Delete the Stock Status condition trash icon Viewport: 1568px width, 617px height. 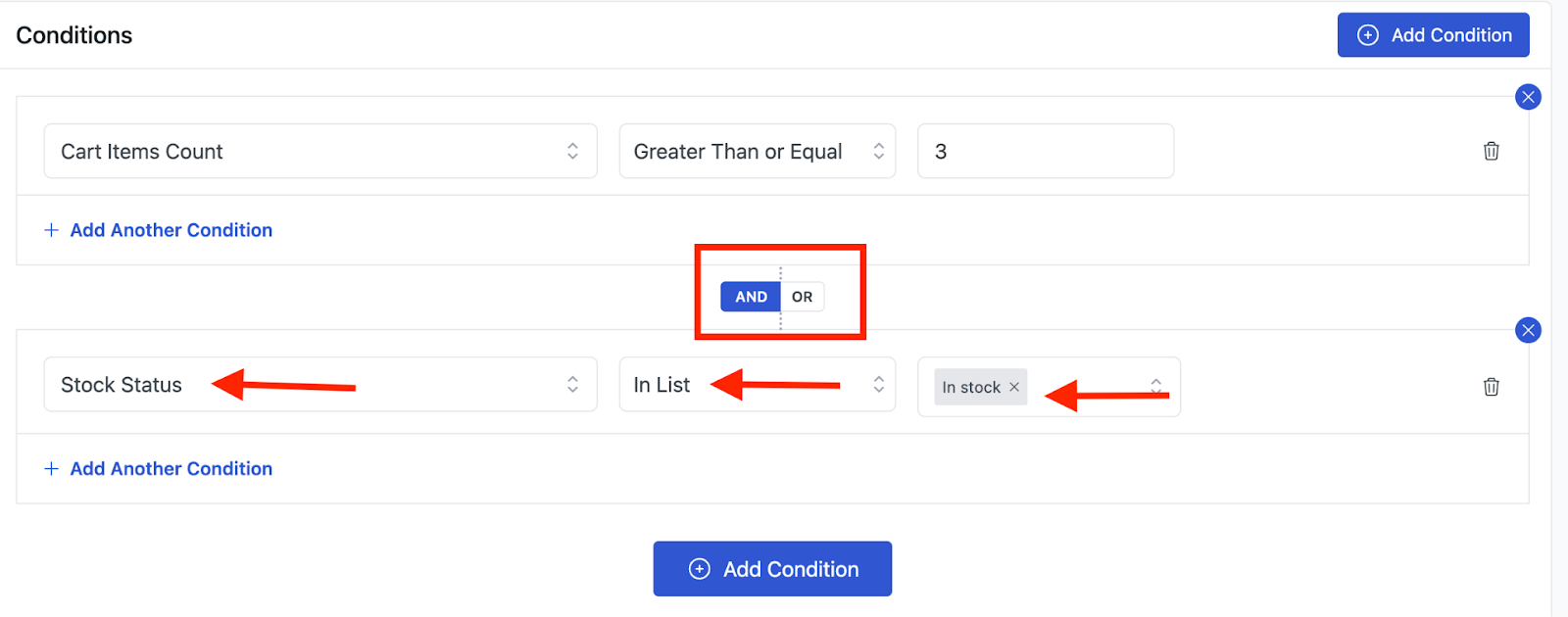pos(1491,387)
